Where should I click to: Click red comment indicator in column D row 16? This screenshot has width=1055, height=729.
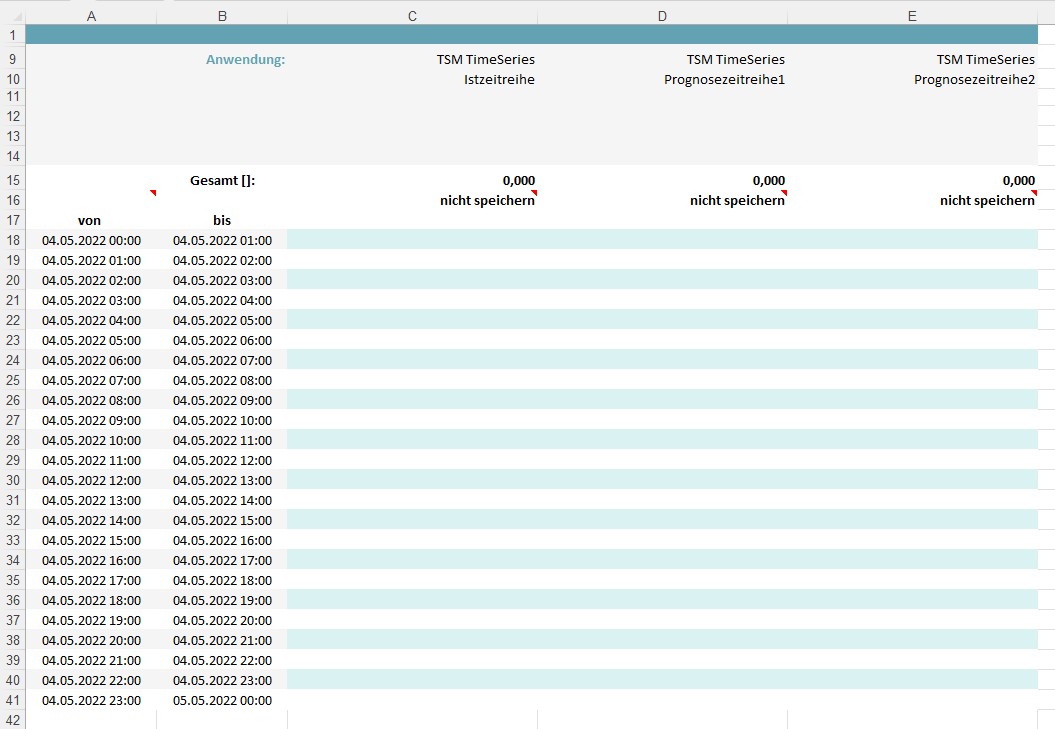click(x=784, y=193)
